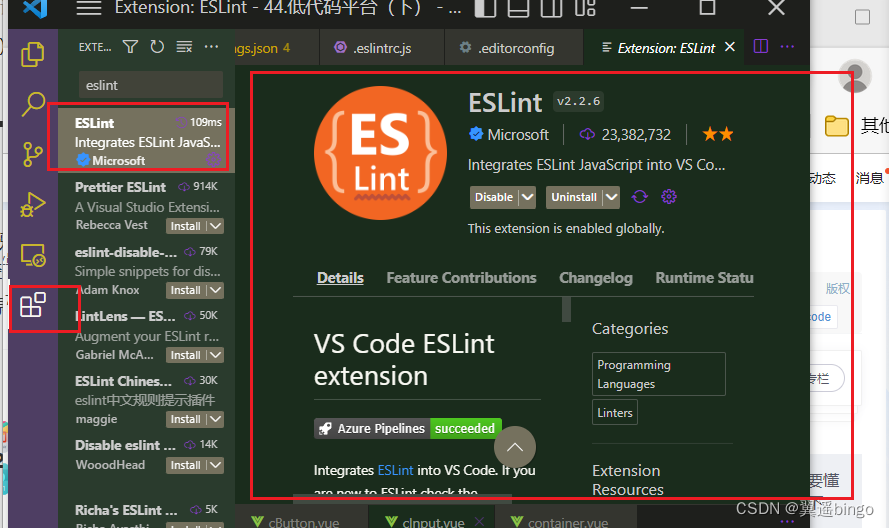889x528 pixels.
Task: Expand Install dropdown for Adam Knox extension
Action: (215, 290)
